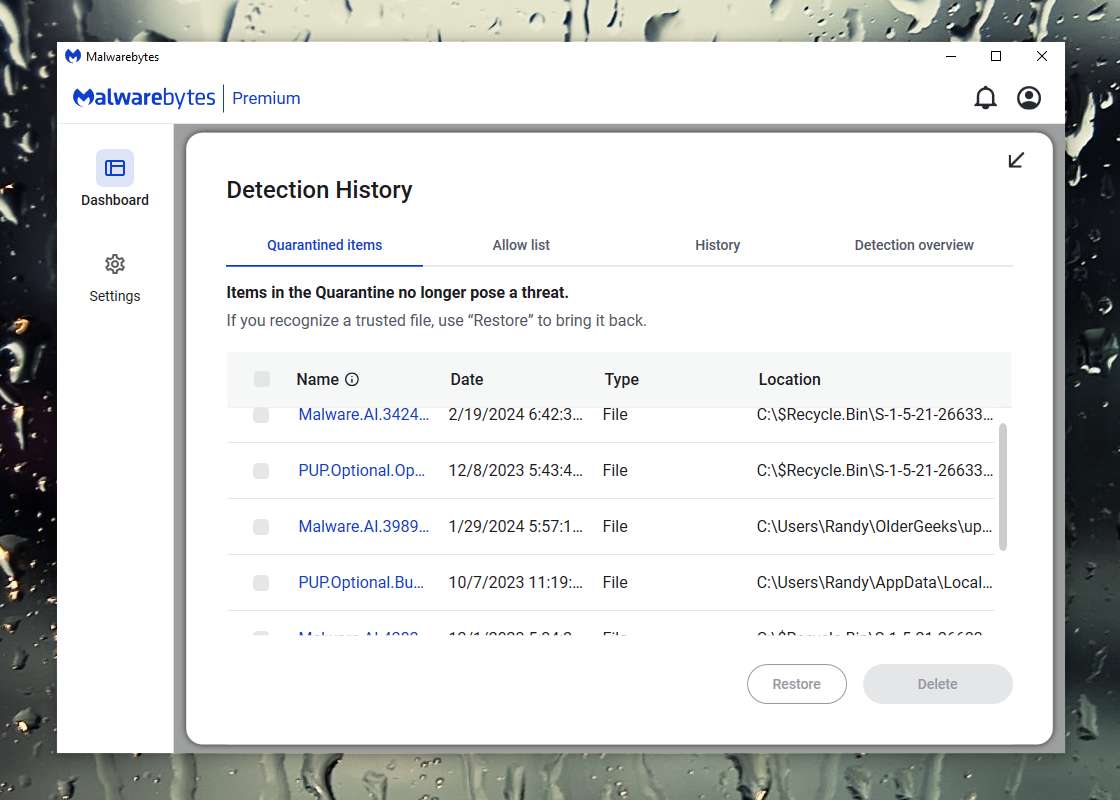1120x800 pixels.
Task: Click the date 1/29/2024 5:57:1…
Action: (516, 526)
